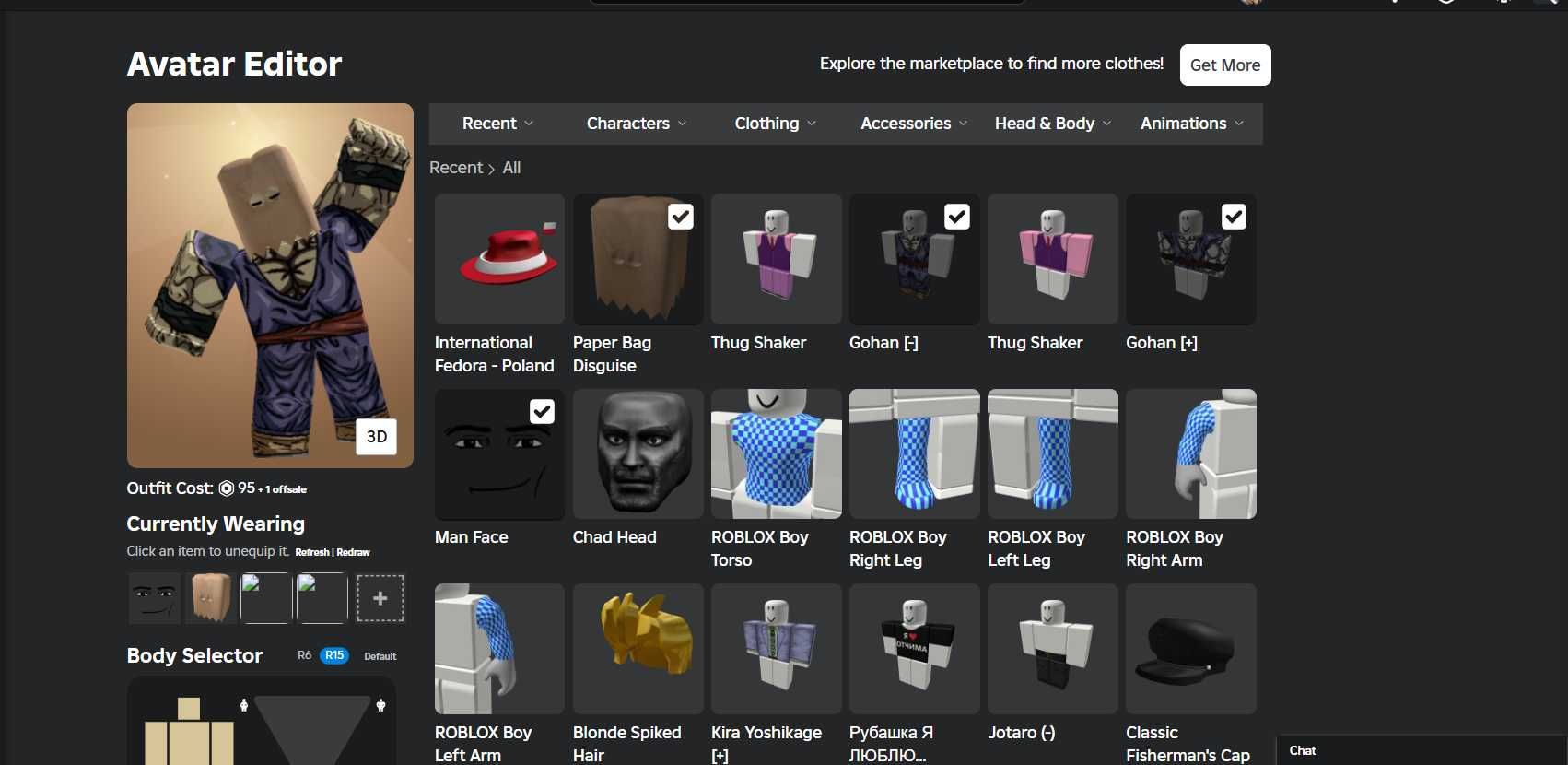Screen dimensions: 1568x765
Task: Click the add item plus slot
Action: point(380,598)
